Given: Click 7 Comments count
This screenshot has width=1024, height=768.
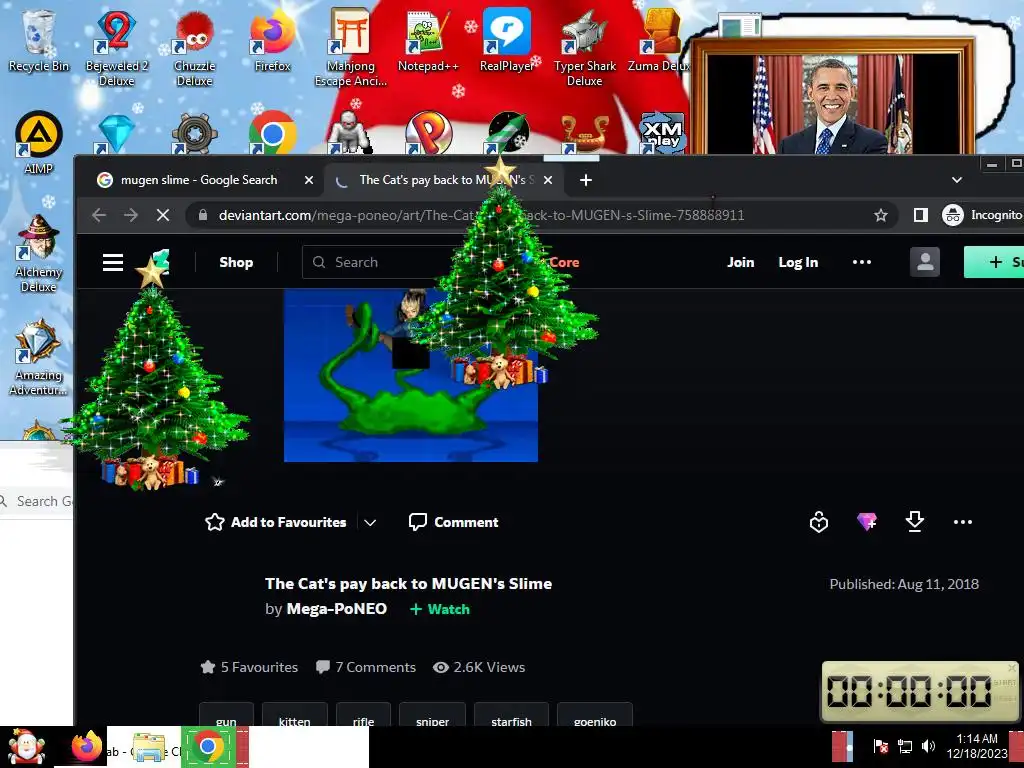Looking at the screenshot, I should pos(366,667).
